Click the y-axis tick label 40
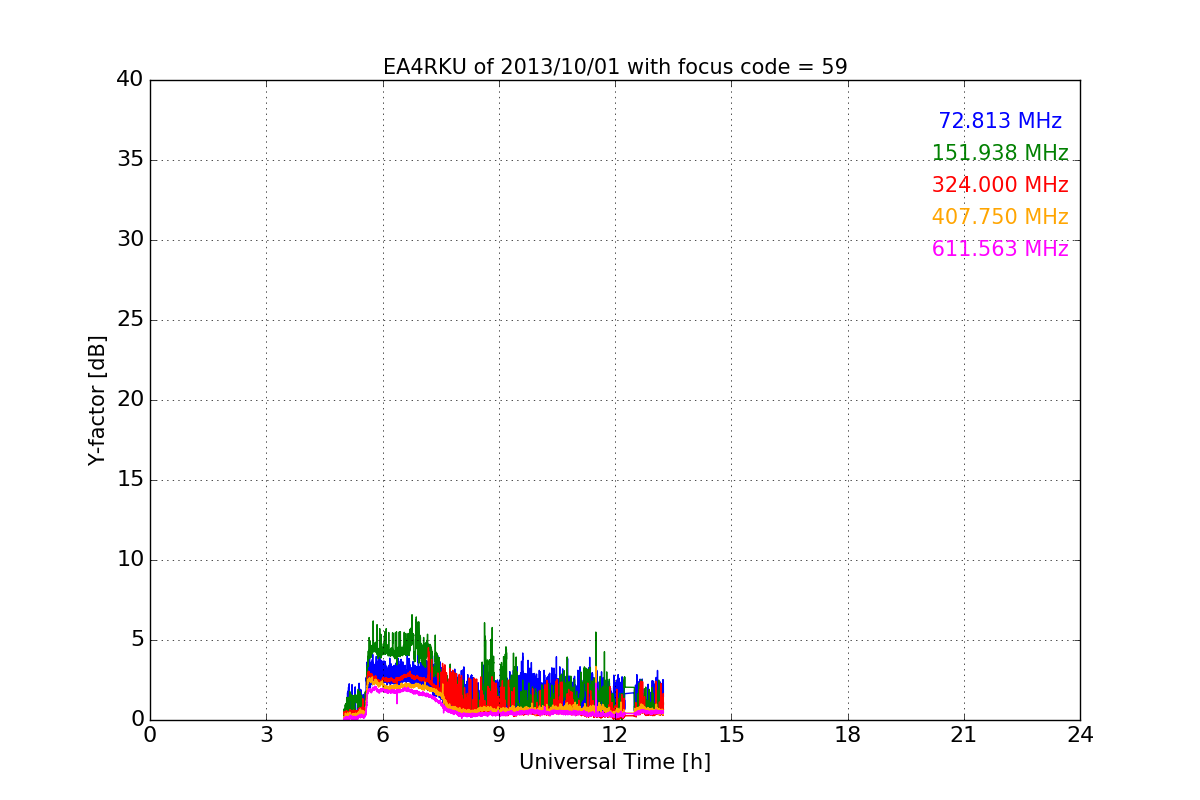The height and width of the screenshot is (800, 1200). [x=130, y=80]
